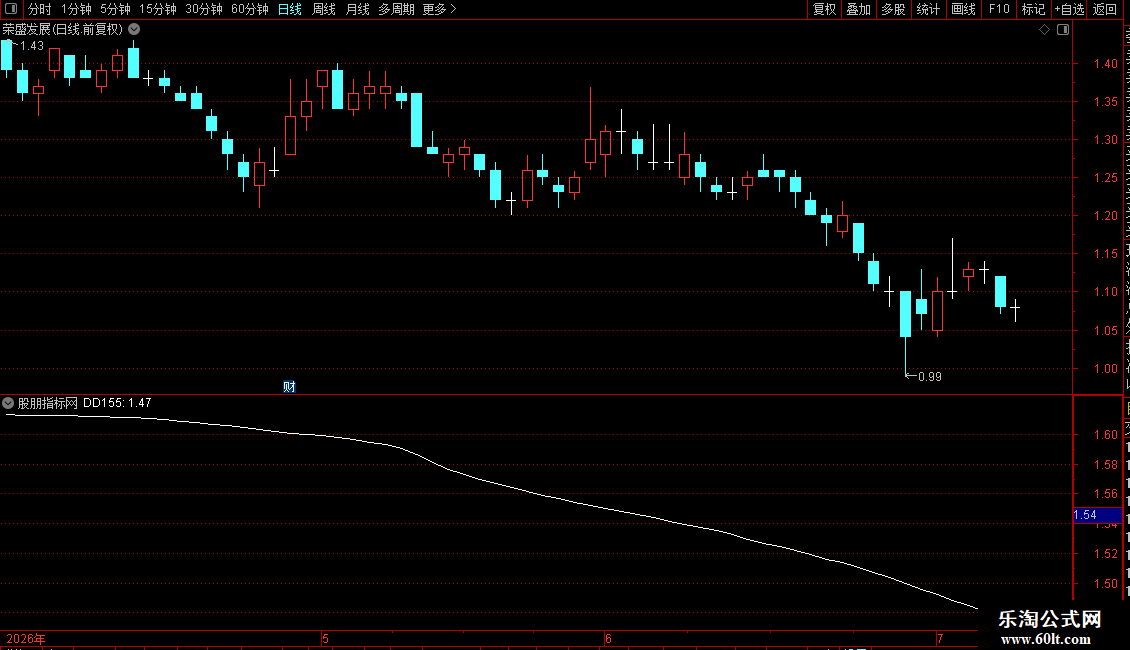Expand the 更多 periods menu
The width and height of the screenshot is (1130, 650).
(439, 9)
